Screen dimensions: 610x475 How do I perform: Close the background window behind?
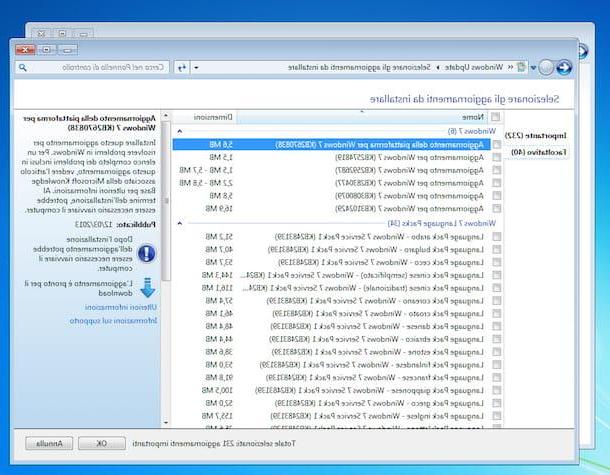[41, 34]
